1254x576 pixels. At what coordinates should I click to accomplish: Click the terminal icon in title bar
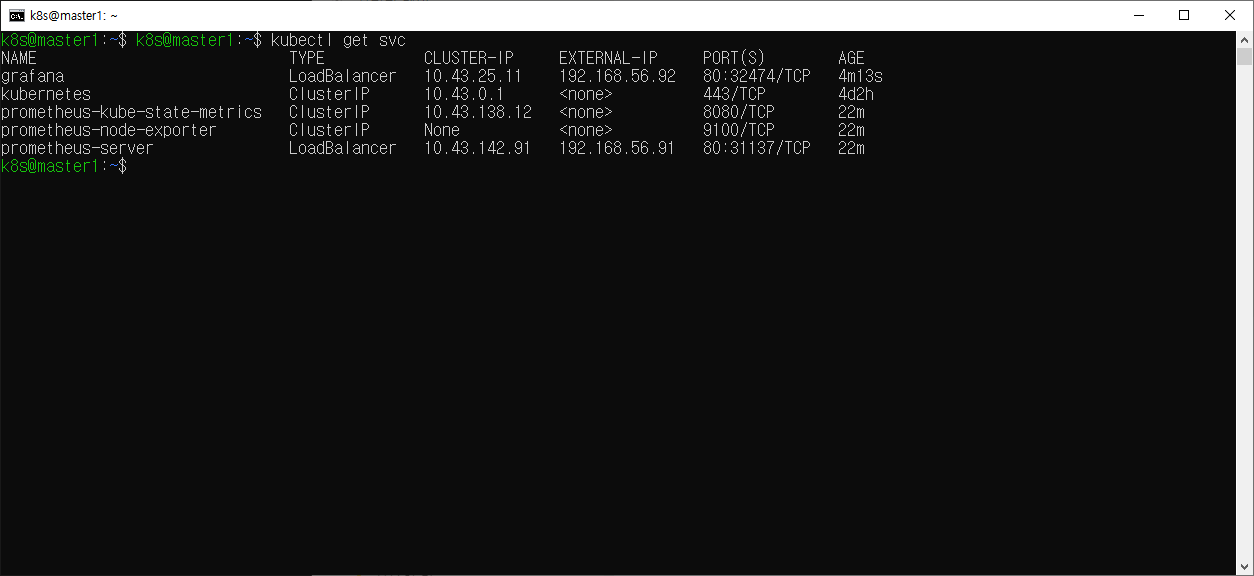[x=17, y=15]
